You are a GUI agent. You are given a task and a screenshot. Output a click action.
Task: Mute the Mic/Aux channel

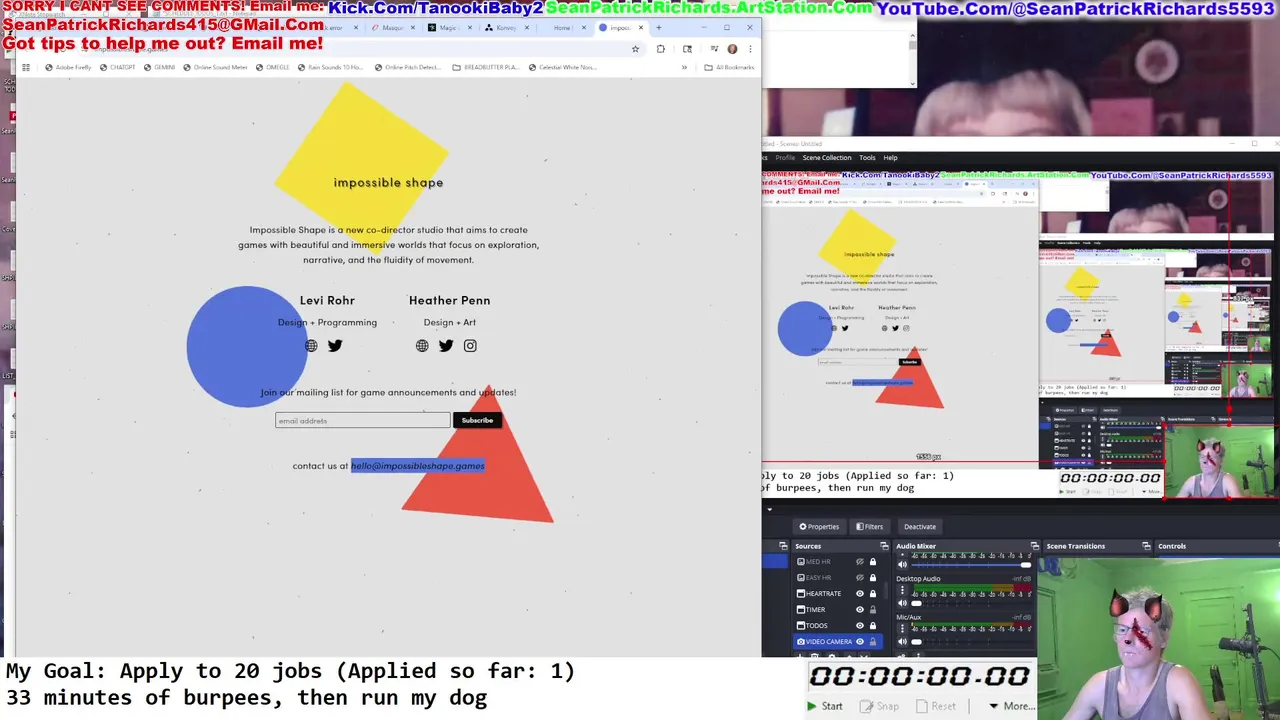pyautogui.click(x=902, y=642)
